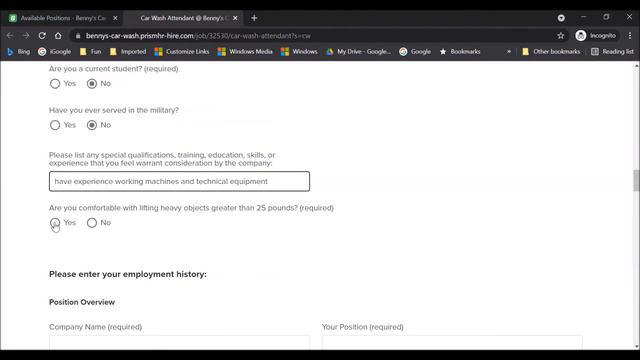The width and height of the screenshot is (640, 360).
Task: Select No for current student
Action: 92,84
